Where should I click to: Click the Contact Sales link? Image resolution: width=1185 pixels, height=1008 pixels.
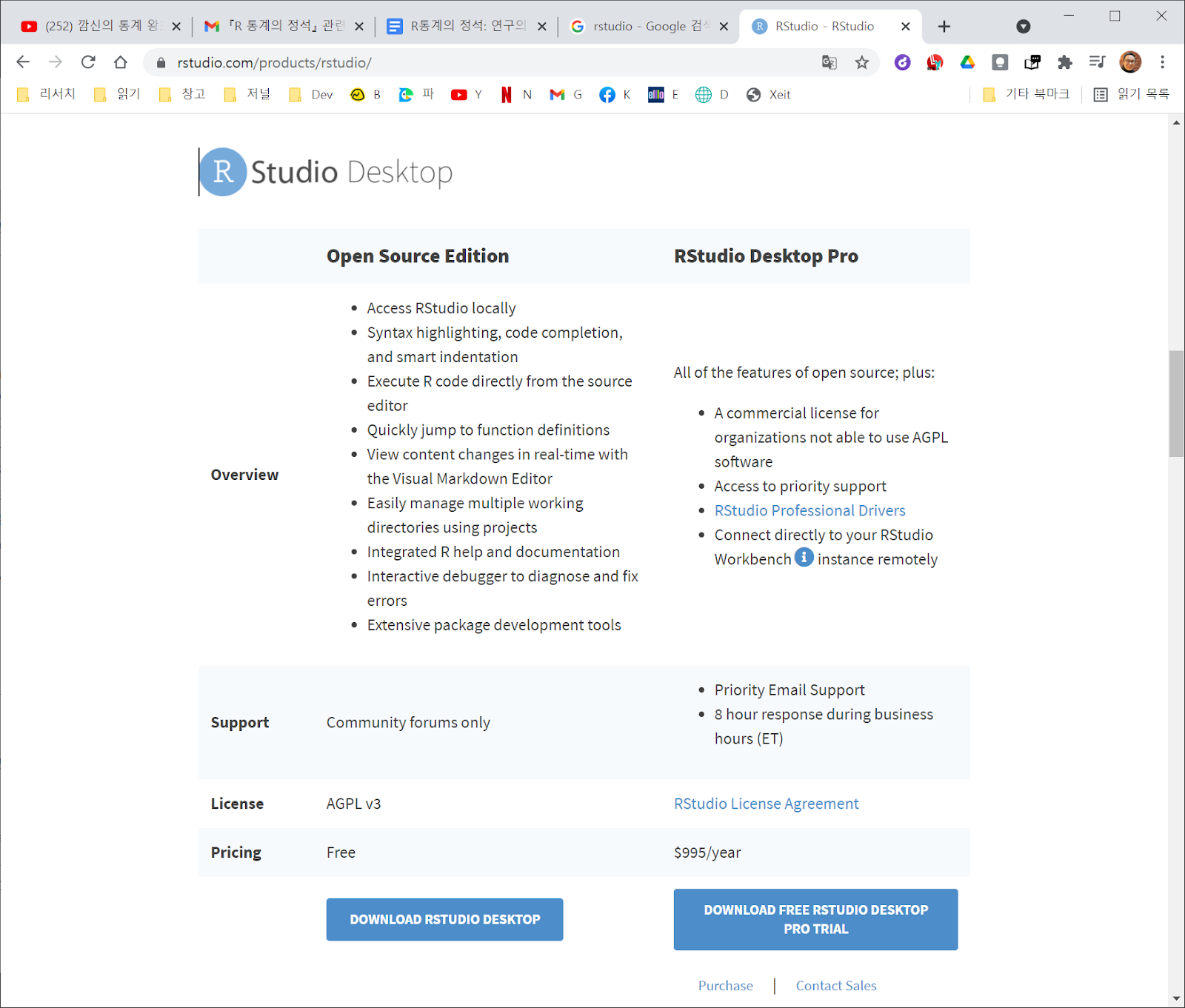coord(836,986)
